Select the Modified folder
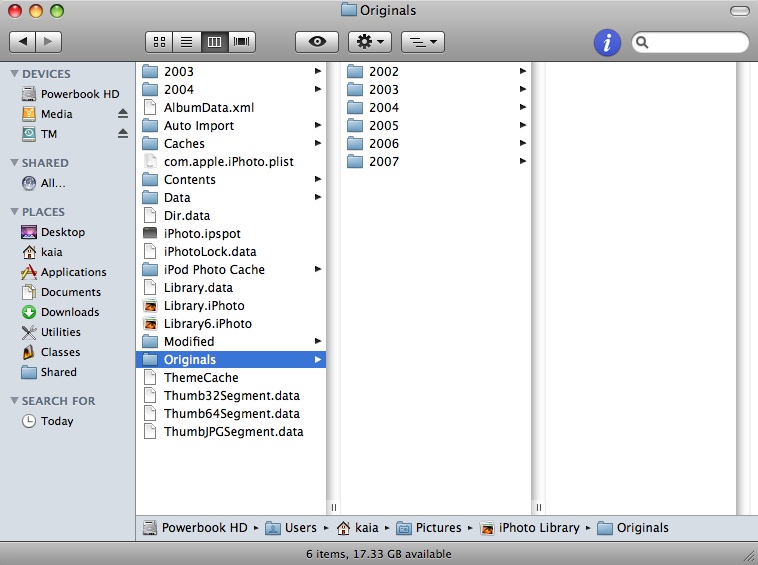Screen dimensions: 758x565 231,341
